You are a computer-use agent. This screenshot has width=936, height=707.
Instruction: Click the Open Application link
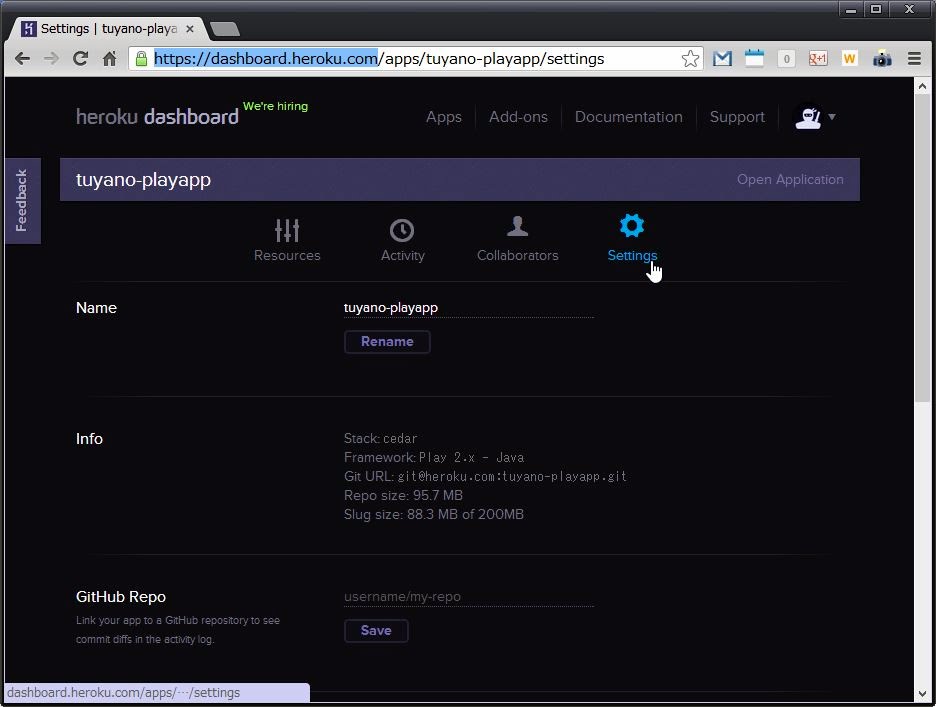coord(790,180)
